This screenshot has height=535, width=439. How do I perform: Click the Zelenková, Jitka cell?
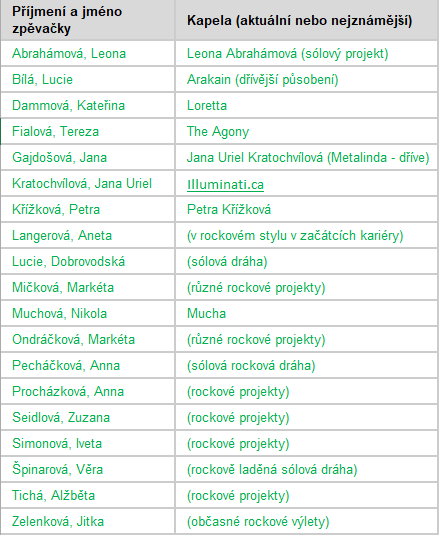88,521
